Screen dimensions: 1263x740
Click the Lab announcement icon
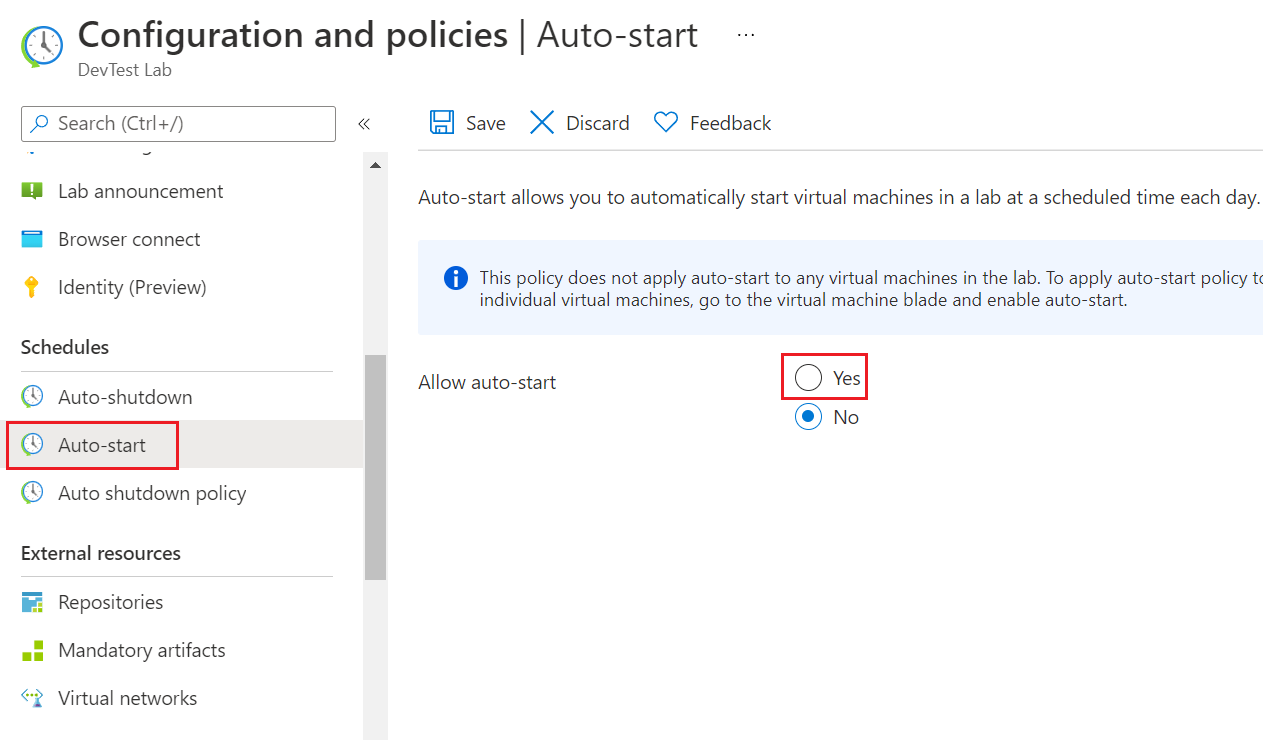coord(32,191)
